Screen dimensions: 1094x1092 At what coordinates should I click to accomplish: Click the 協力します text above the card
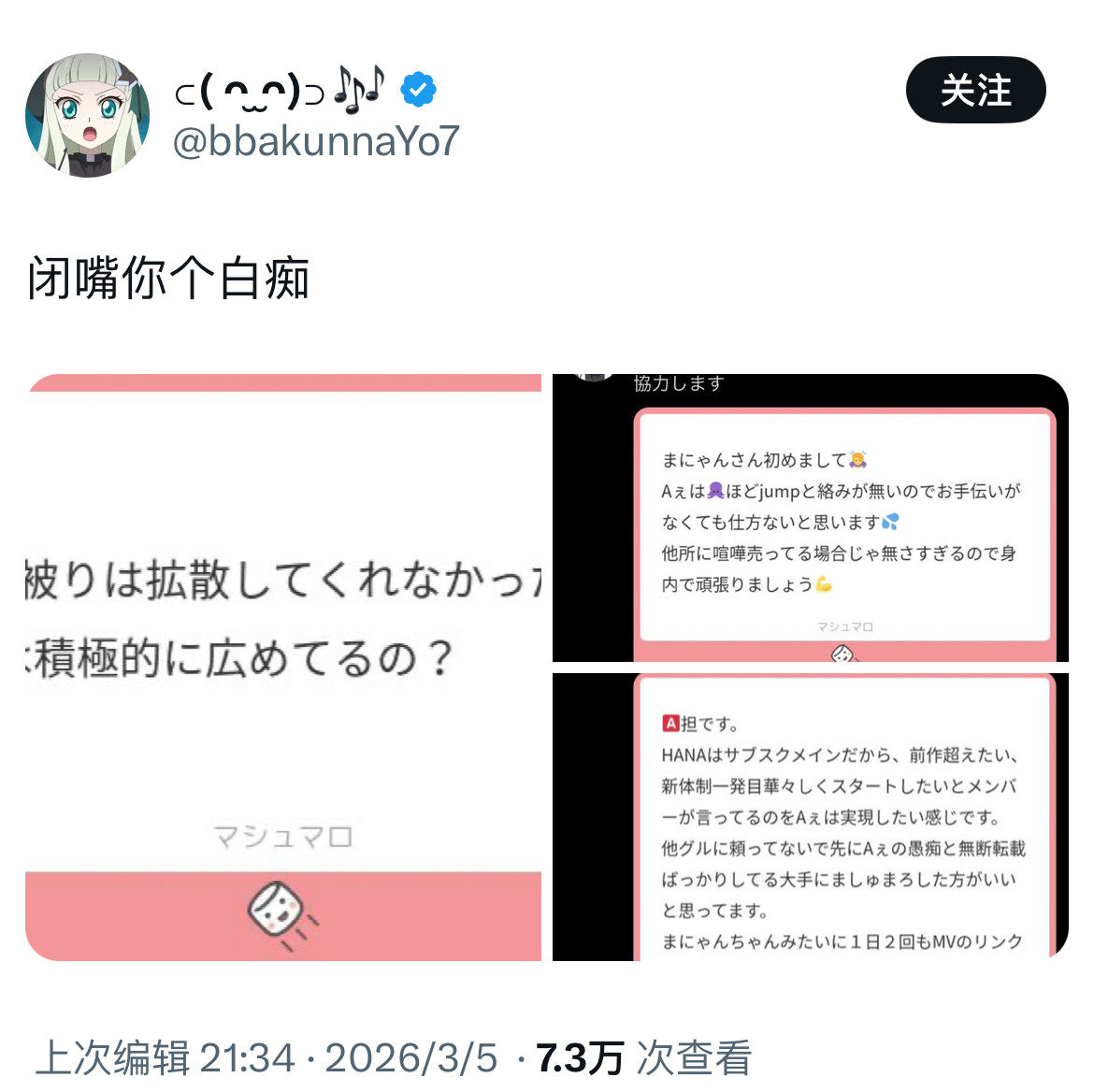point(679,383)
